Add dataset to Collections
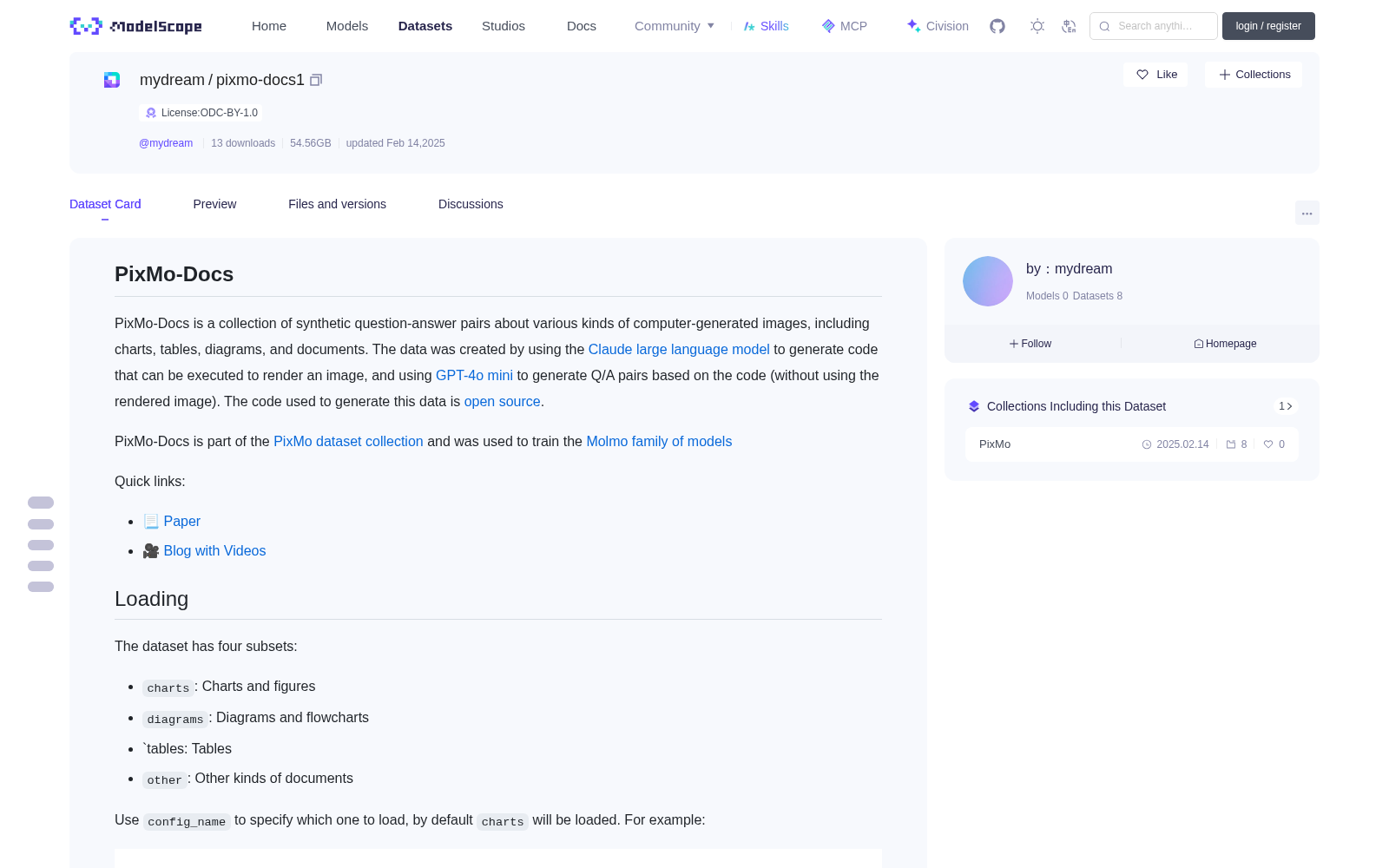The width and height of the screenshot is (1389, 868). tap(1254, 75)
